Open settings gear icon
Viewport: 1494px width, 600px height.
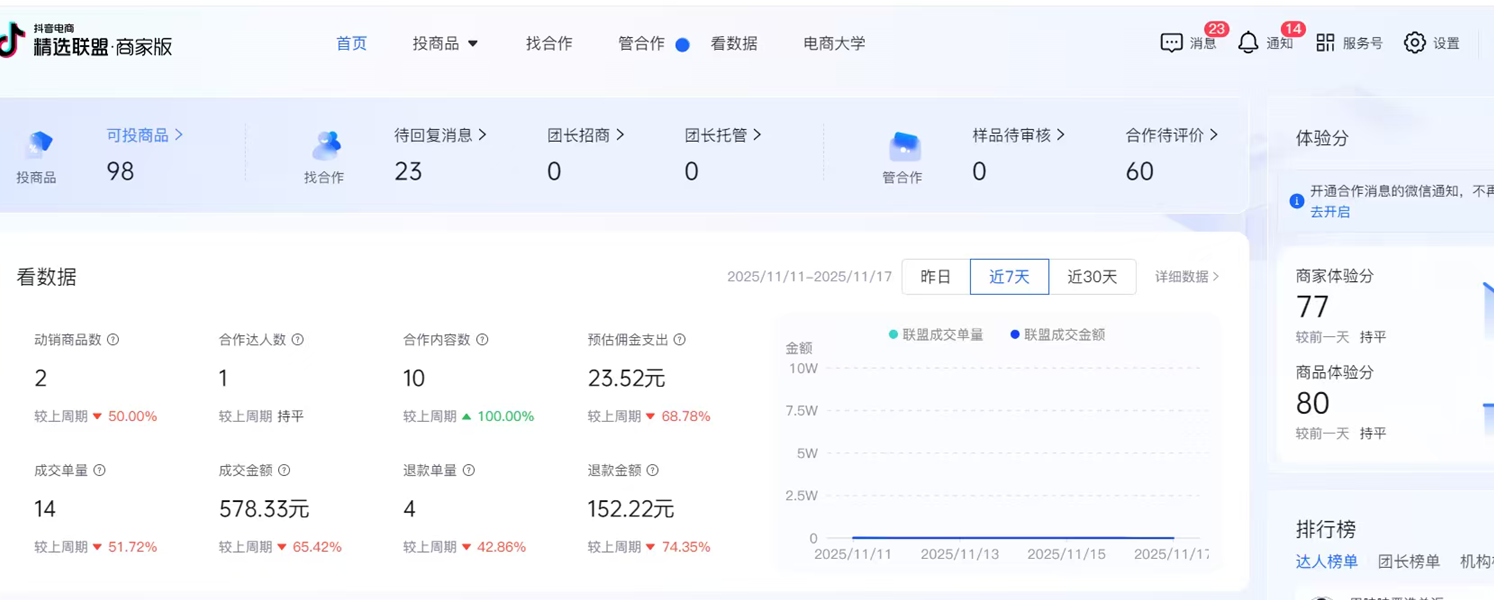click(x=1414, y=43)
